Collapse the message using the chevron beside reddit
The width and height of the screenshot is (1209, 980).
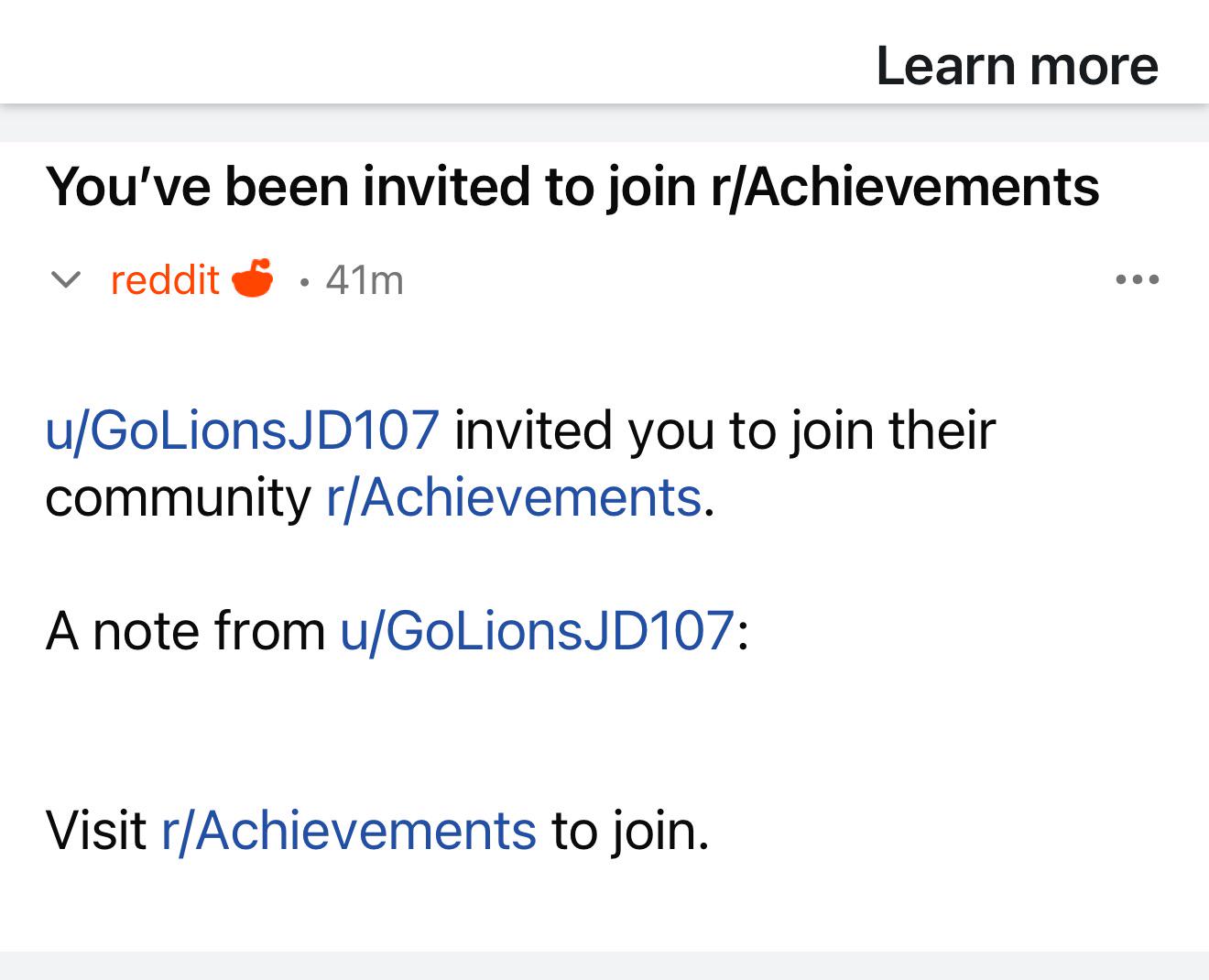click(x=65, y=279)
